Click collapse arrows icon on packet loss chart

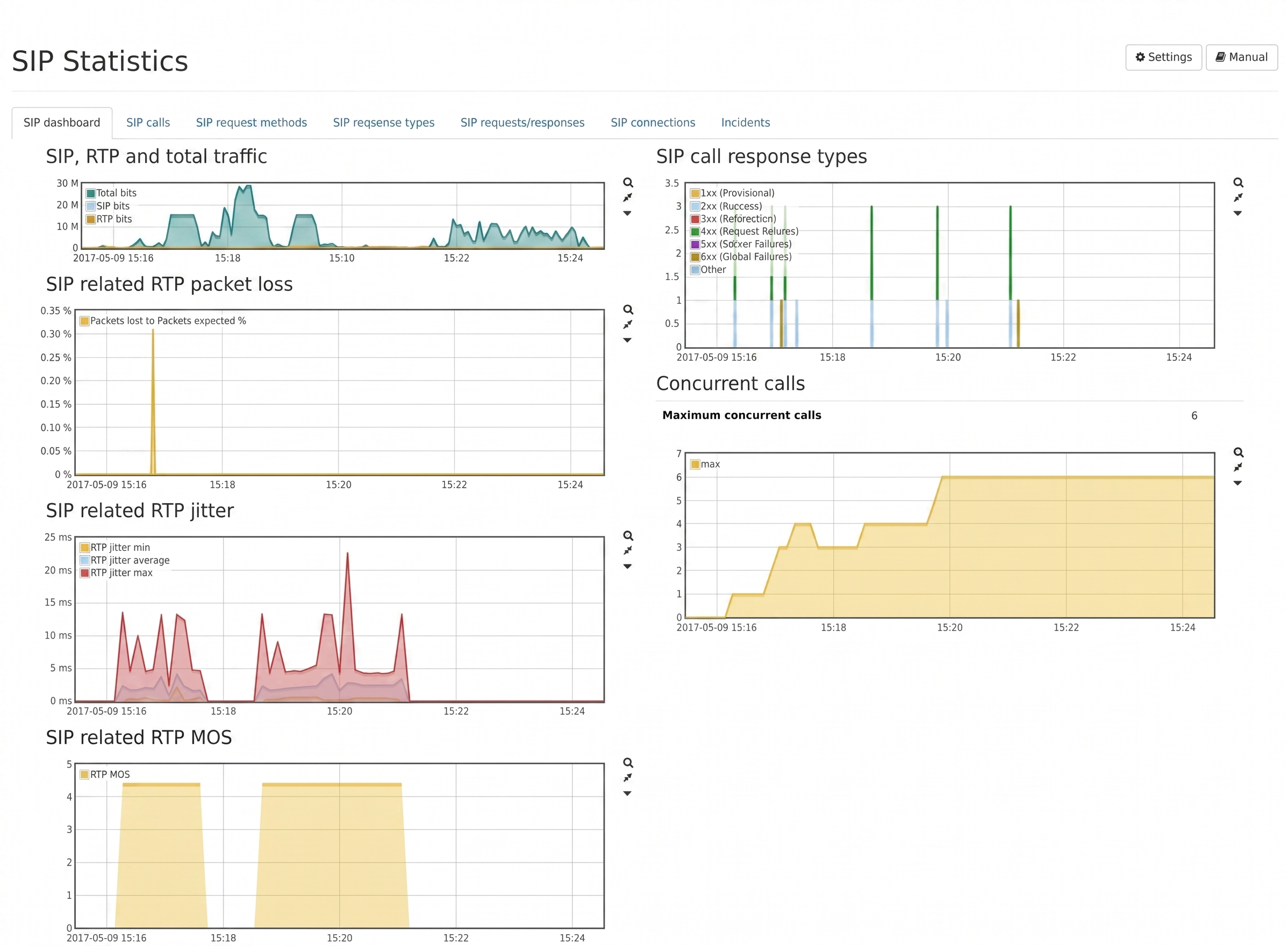pyautogui.click(x=627, y=325)
